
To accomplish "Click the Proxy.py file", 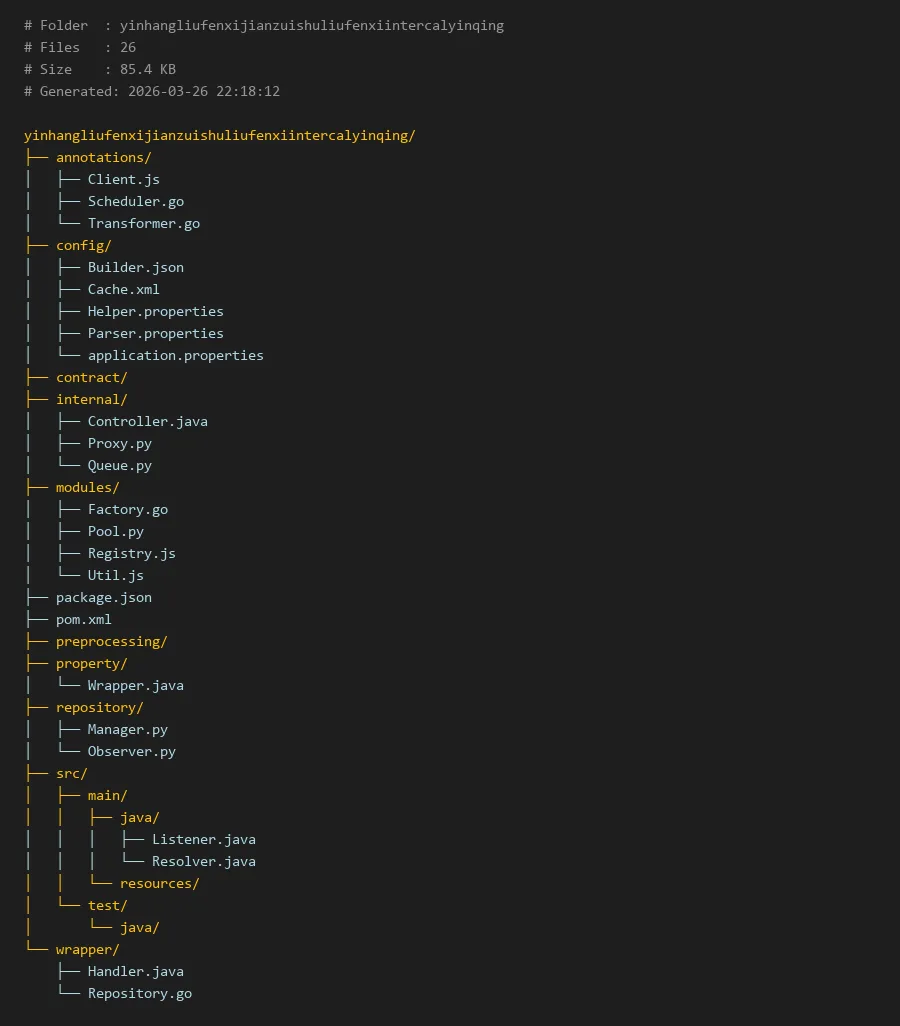I will [x=119, y=443].
